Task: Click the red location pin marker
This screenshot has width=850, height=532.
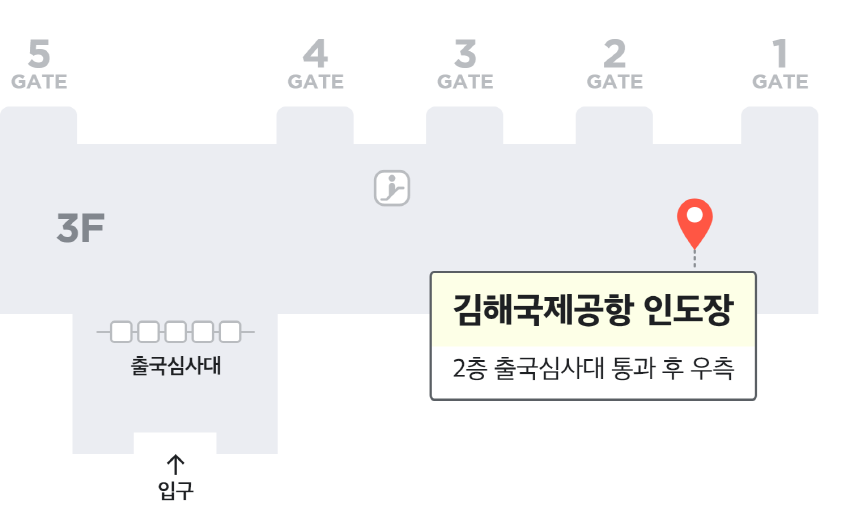Action: tap(694, 223)
